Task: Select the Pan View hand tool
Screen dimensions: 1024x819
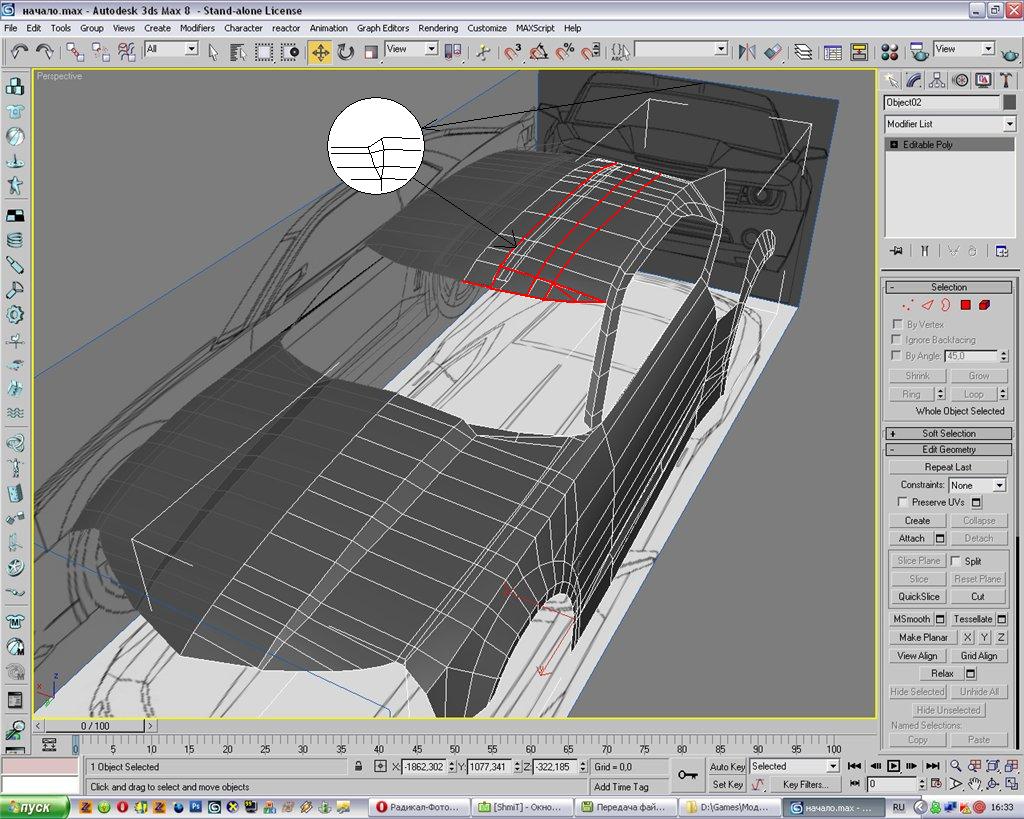Action: 977,785
